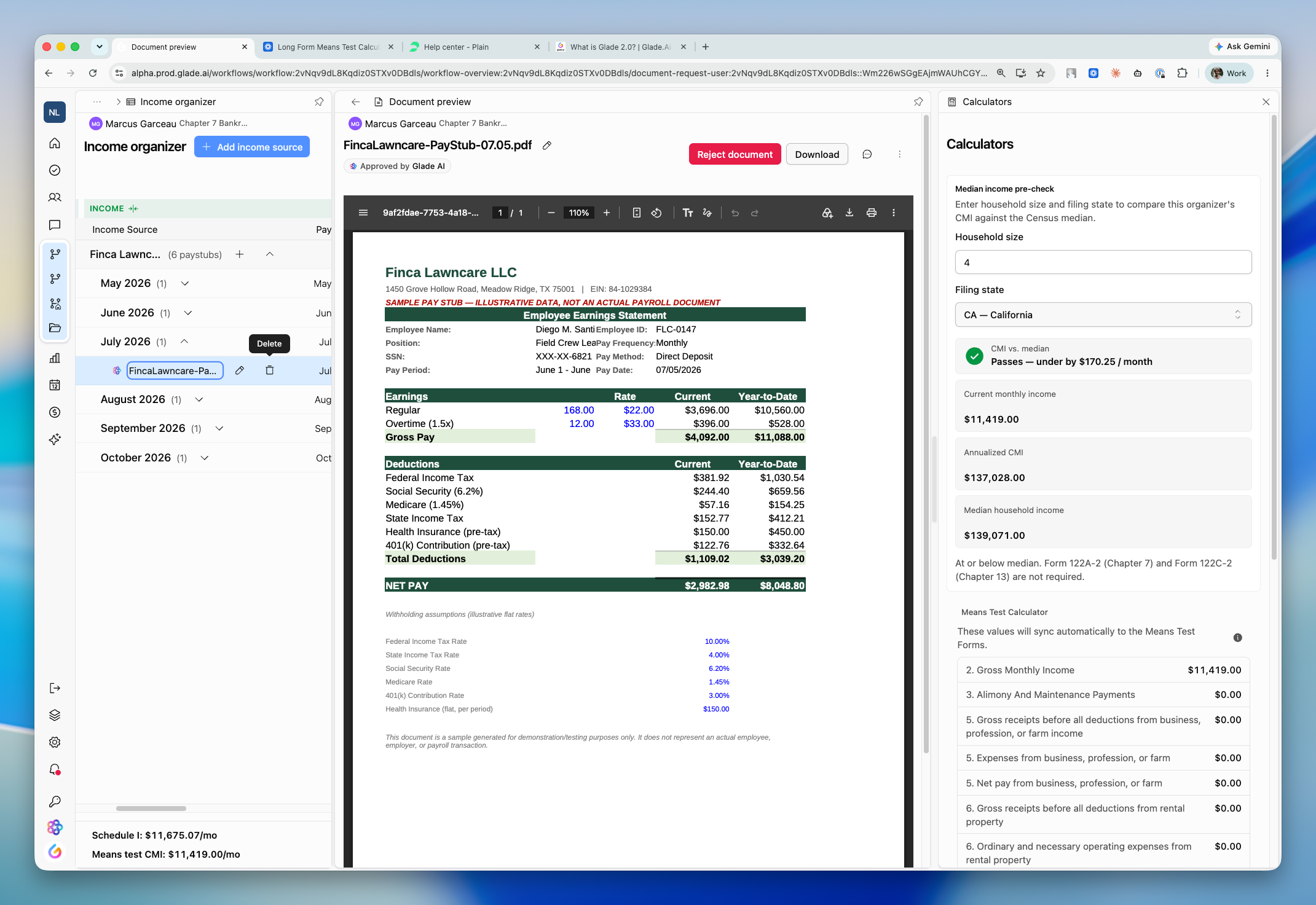Close the Calculators panel
This screenshot has height=905, width=1316.
1266,102
